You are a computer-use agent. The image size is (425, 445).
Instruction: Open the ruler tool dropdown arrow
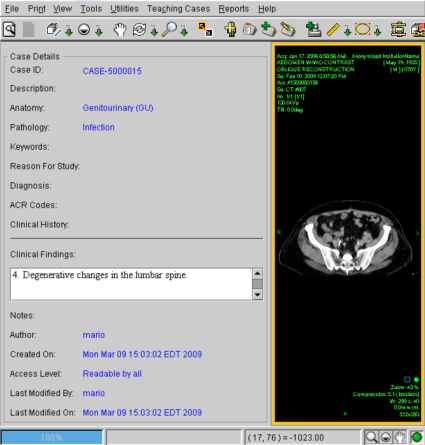click(347, 32)
